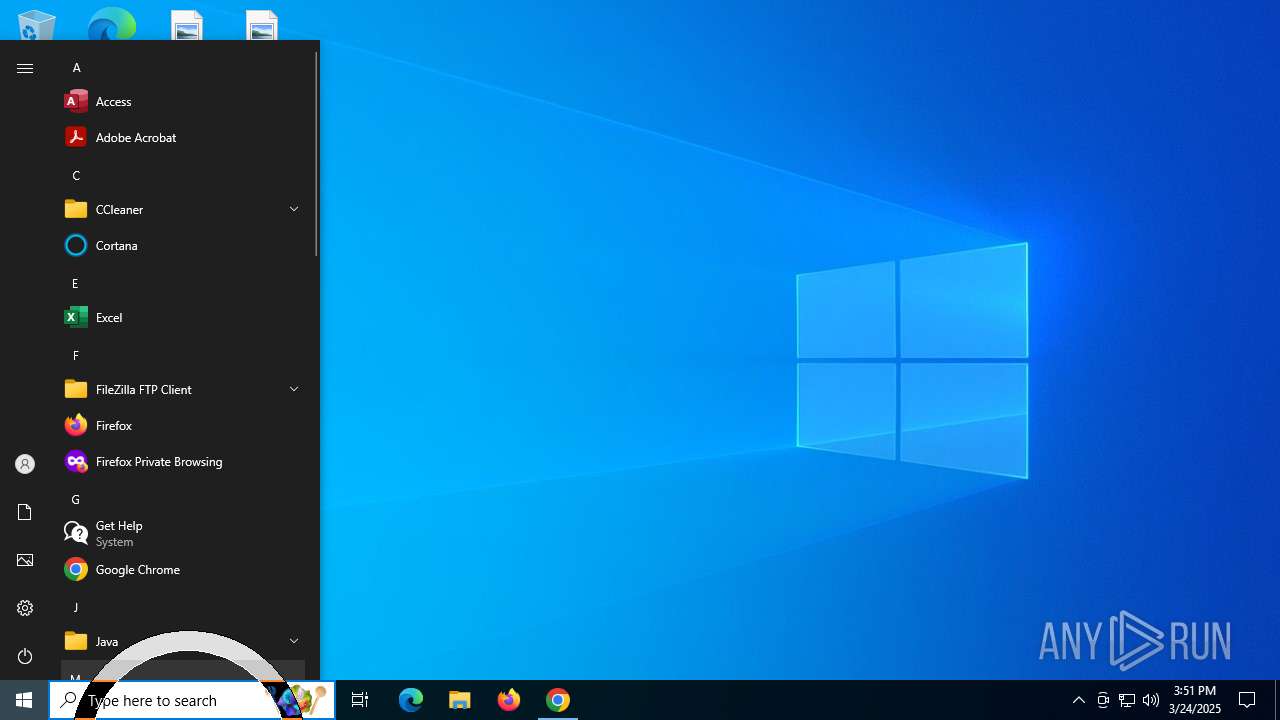
Task: Switch to Google Chrome on the taskbar
Action: (x=558, y=700)
